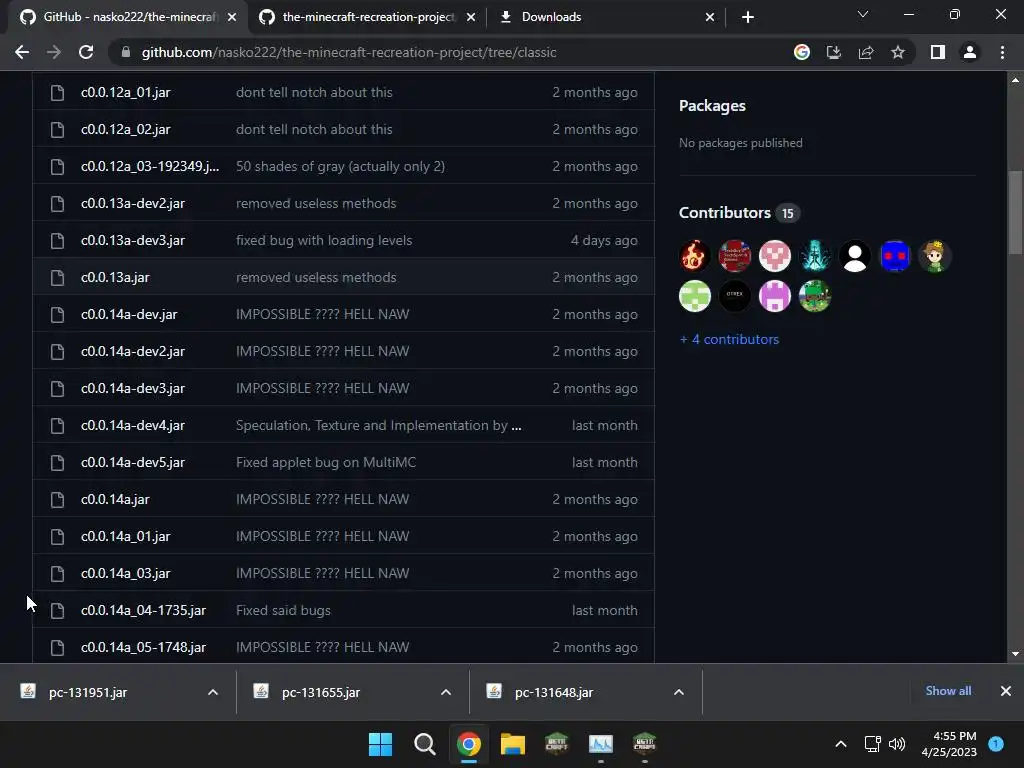Open file c0.0.14a-dev4.jar

(x=133, y=425)
